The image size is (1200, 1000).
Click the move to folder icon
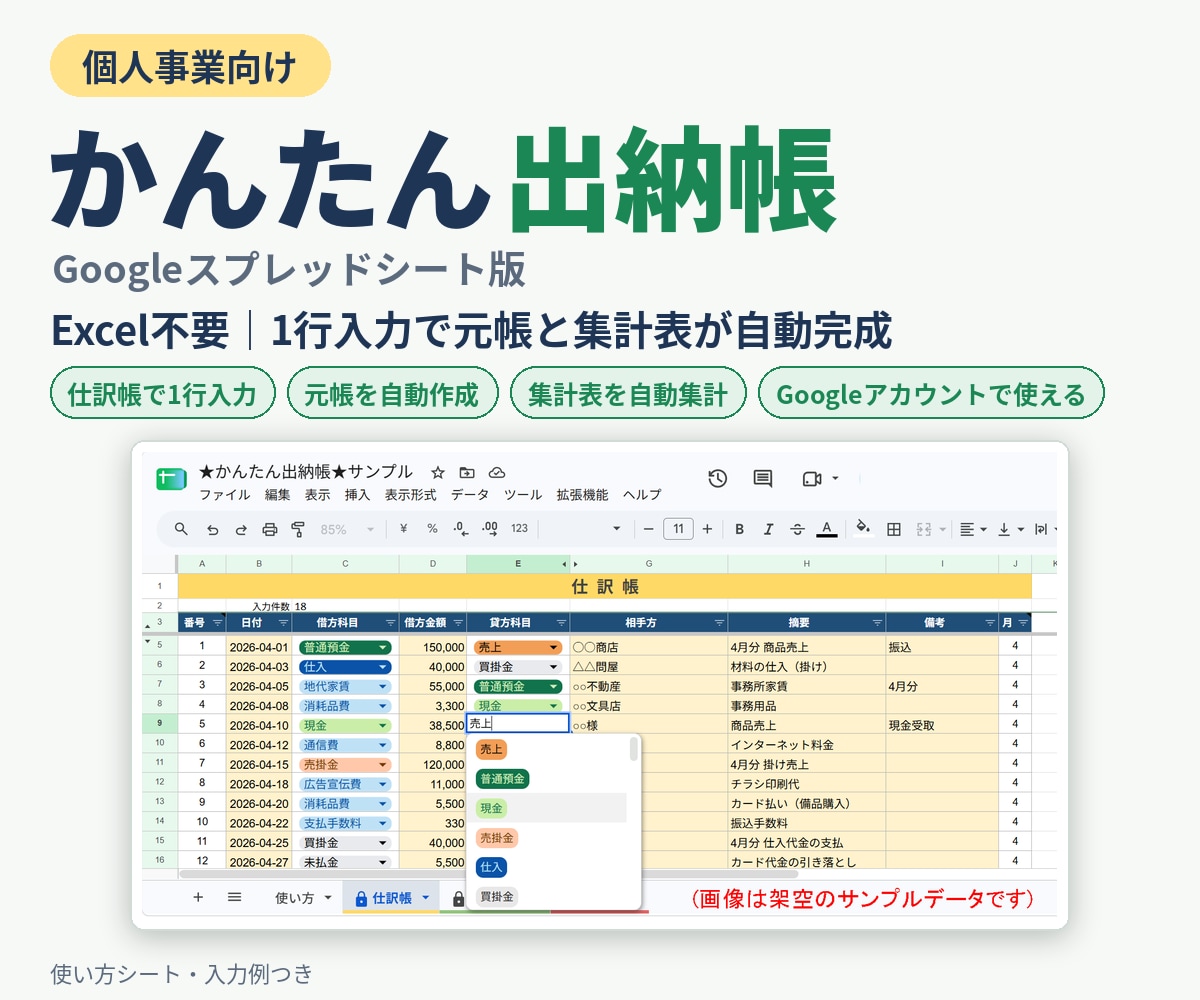click(x=467, y=472)
